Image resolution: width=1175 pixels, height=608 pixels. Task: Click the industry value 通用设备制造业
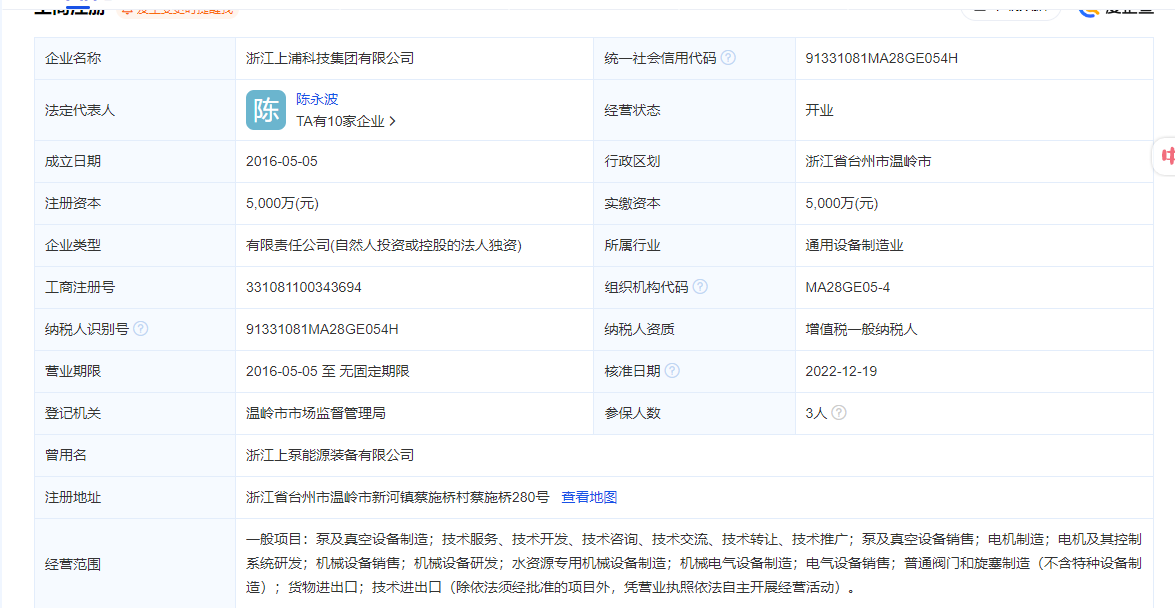(854, 245)
